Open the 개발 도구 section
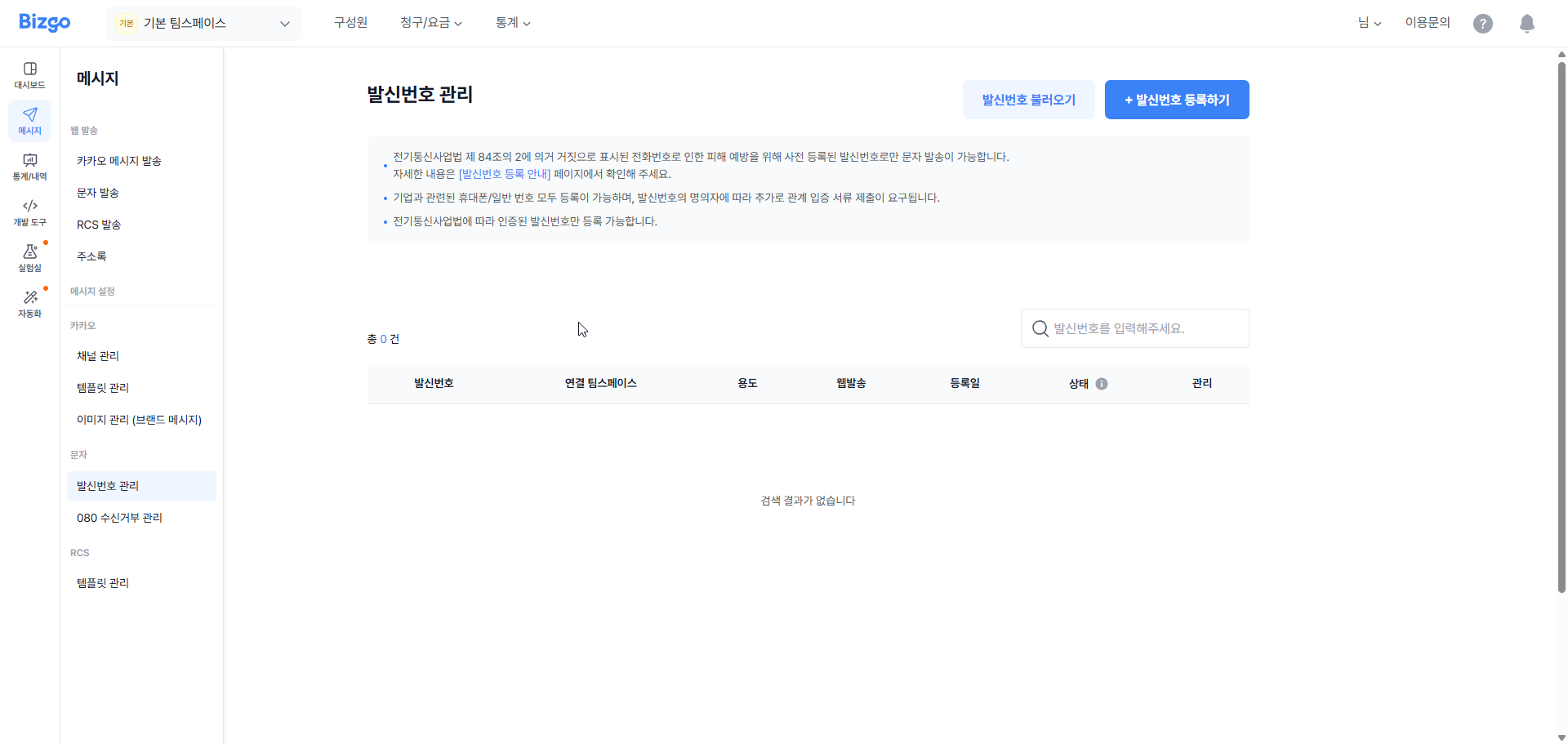Screen dimensions: 1568x744 (29, 213)
